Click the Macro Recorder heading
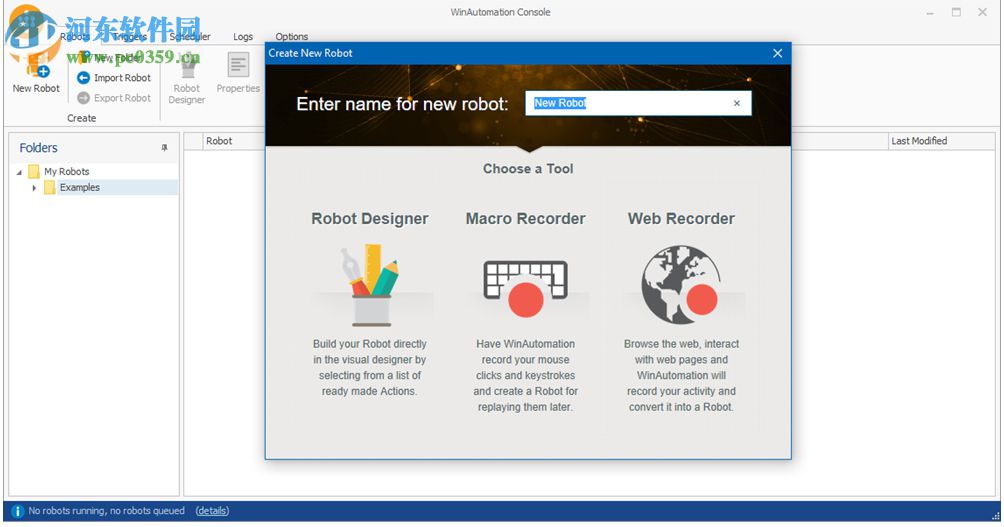The width and height of the screenshot is (1004, 527). [x=525, y=219]
